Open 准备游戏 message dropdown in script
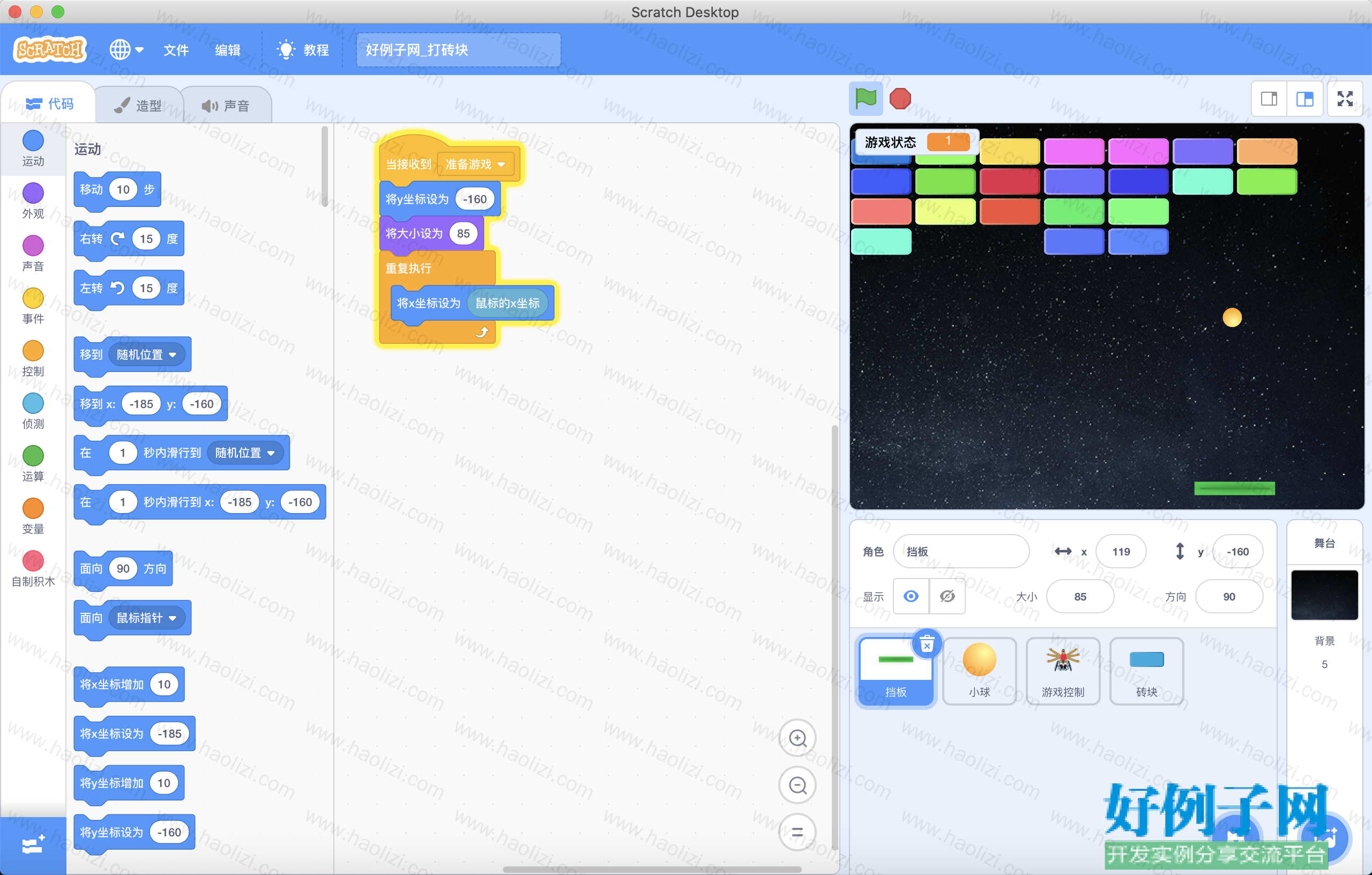The width and height of the screenshot is (1372, 875). point(475,164)
